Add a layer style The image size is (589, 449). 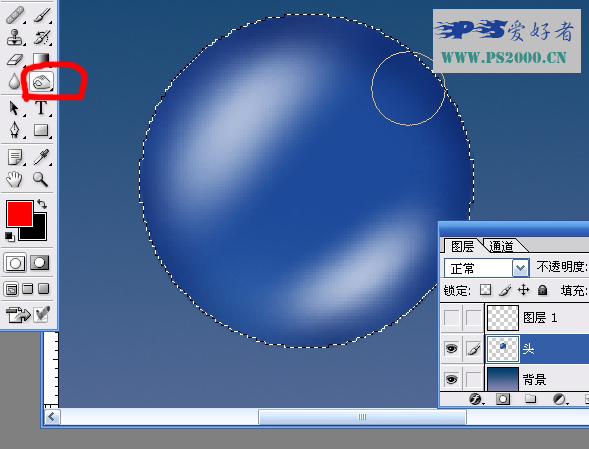(x=476, y=399)
